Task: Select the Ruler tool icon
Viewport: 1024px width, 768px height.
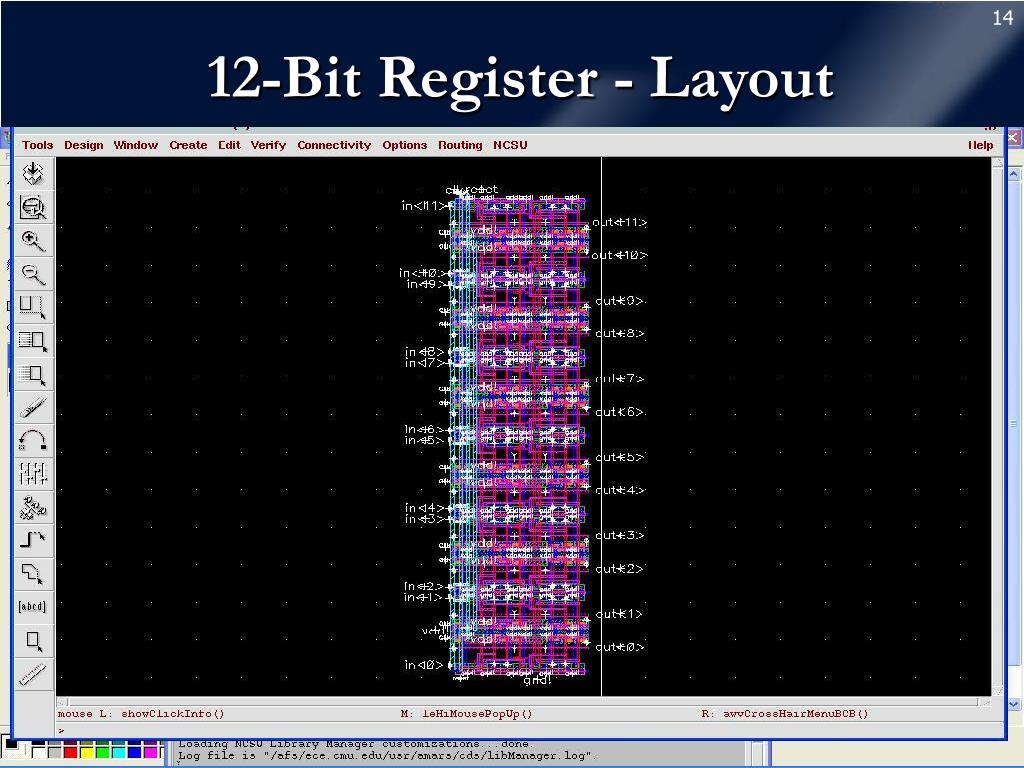Action: 34,673
